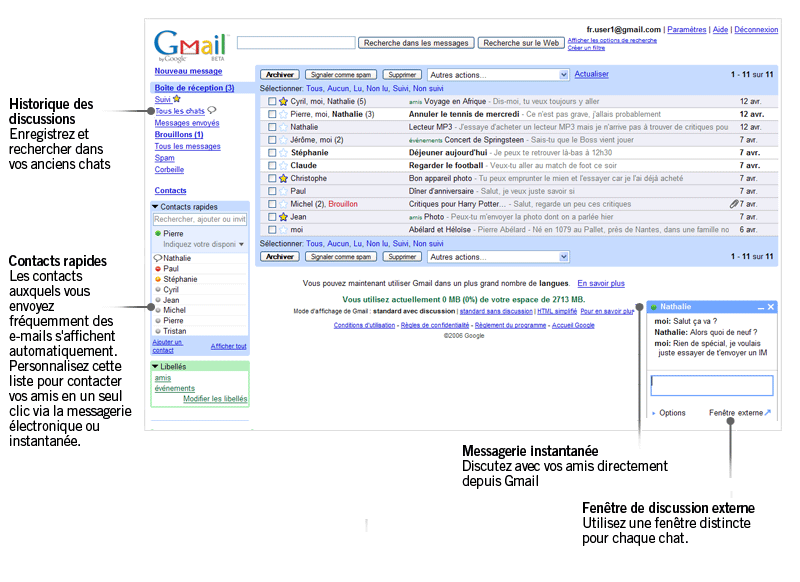
Task: Click the Gmail search text field
Action: pyautogui.click(x=296, y=43)
